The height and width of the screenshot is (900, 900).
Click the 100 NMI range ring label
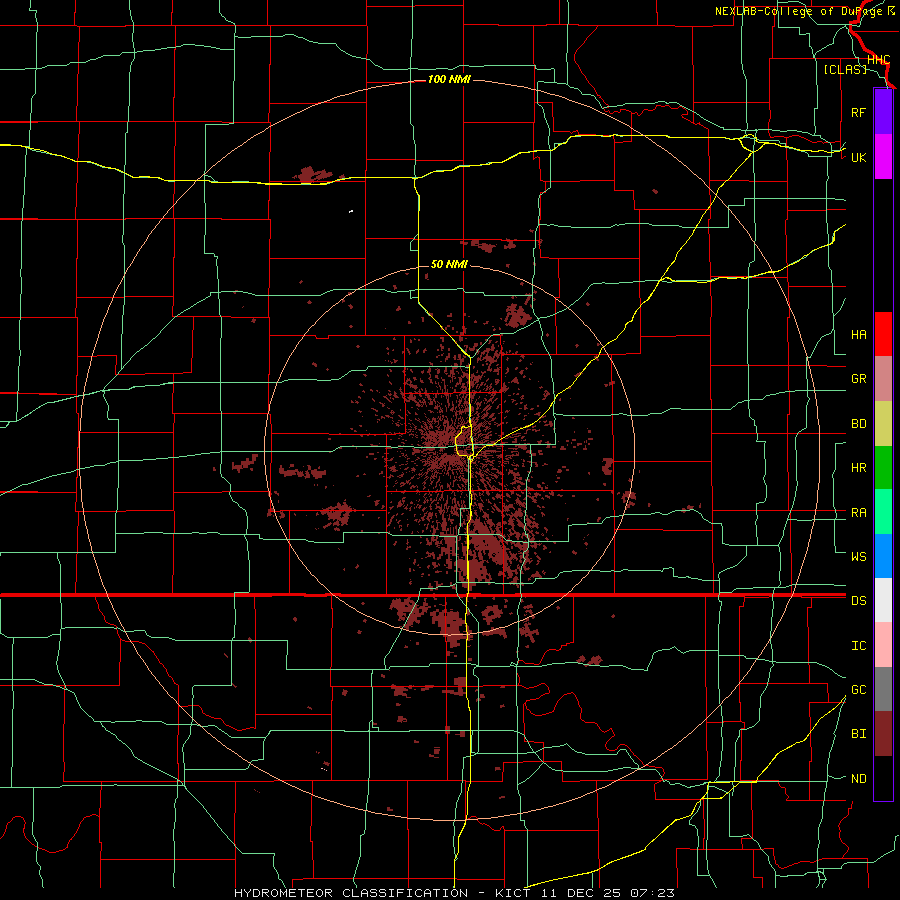[x=449, y=79]
